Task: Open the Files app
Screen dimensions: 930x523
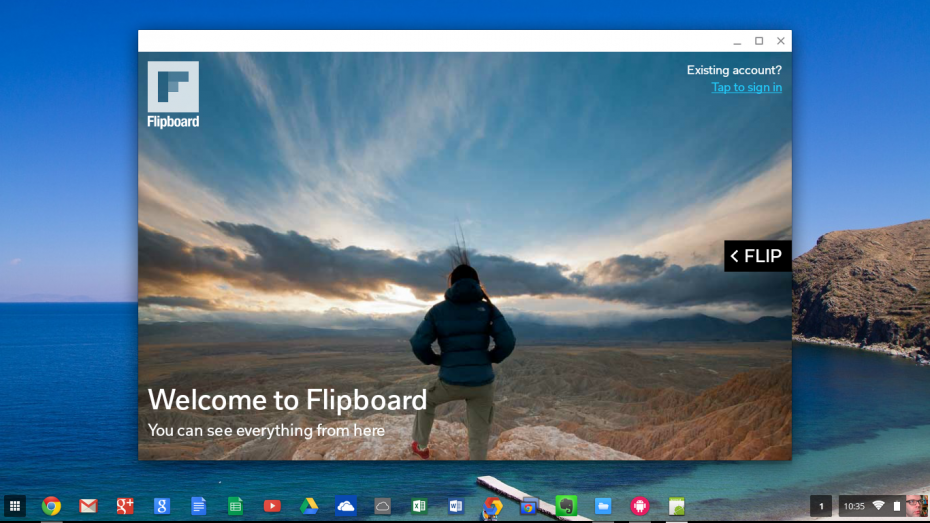Action: (x=603, y=506)
